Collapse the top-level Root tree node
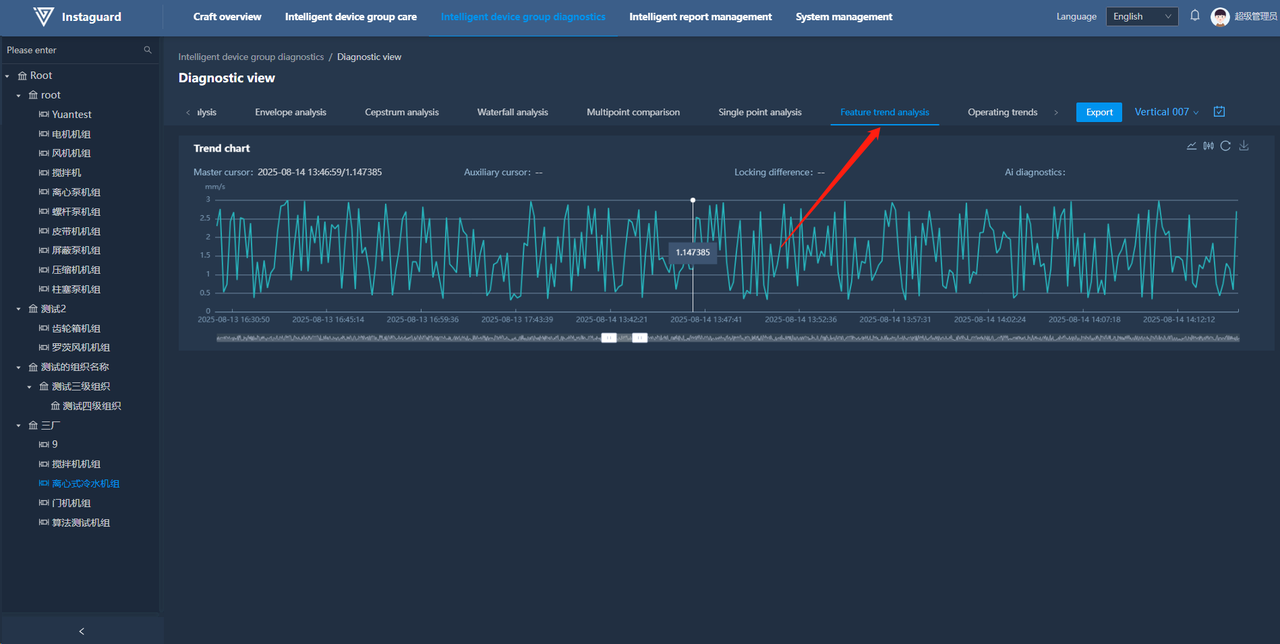The height and width of the screenshot is (644, 1280). [8, 76]
